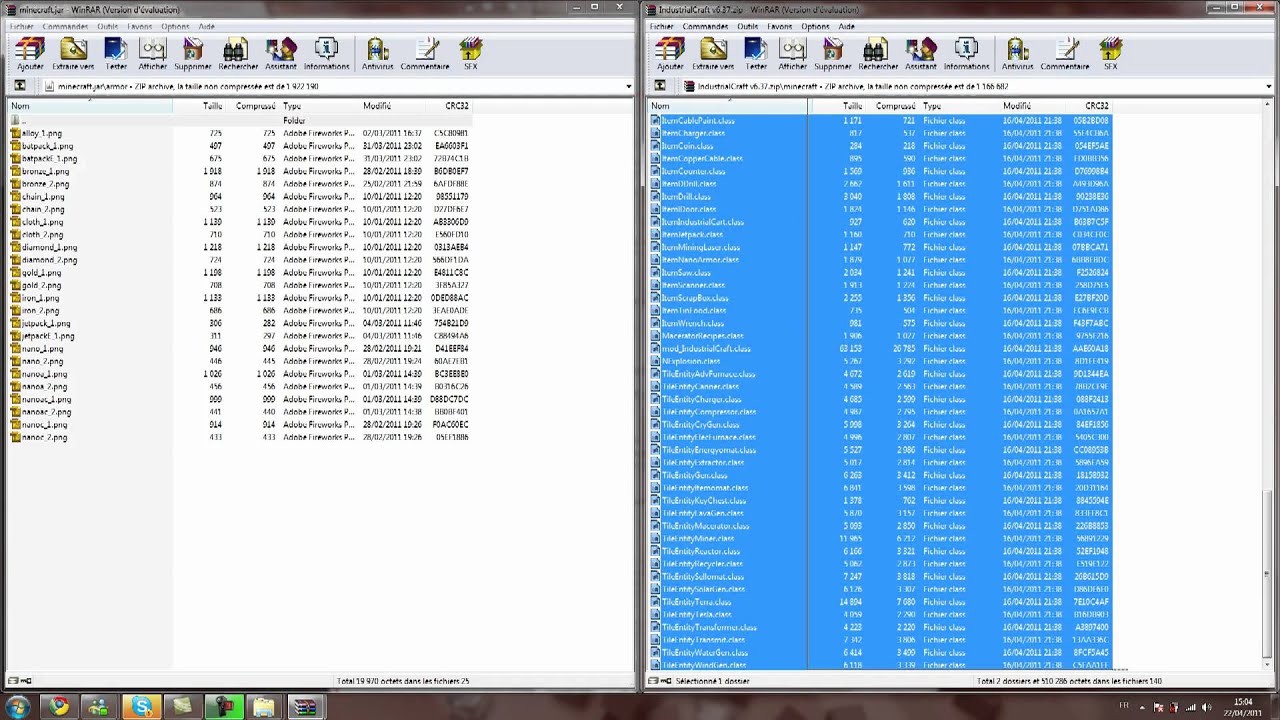Sort by Type column in IndustrialCraft window

(959, 106)
